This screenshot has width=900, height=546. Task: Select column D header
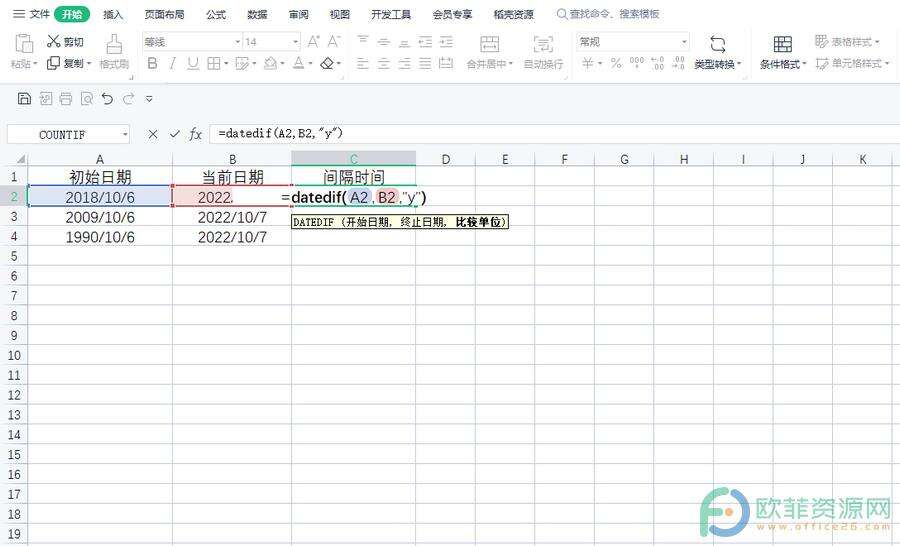click(445, 159)
